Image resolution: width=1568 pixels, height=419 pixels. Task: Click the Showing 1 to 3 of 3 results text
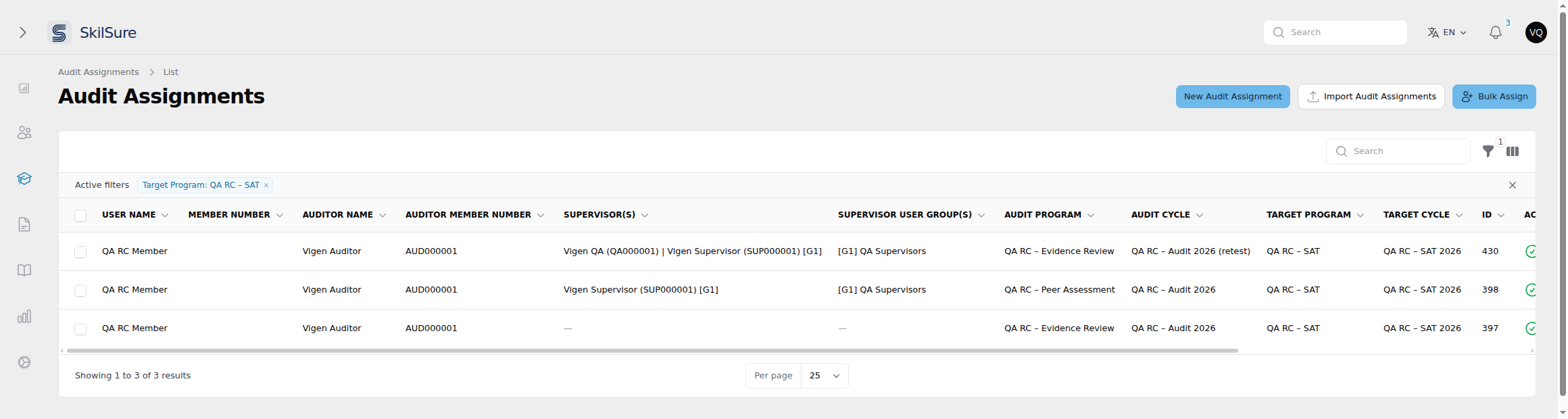(132, 376)
